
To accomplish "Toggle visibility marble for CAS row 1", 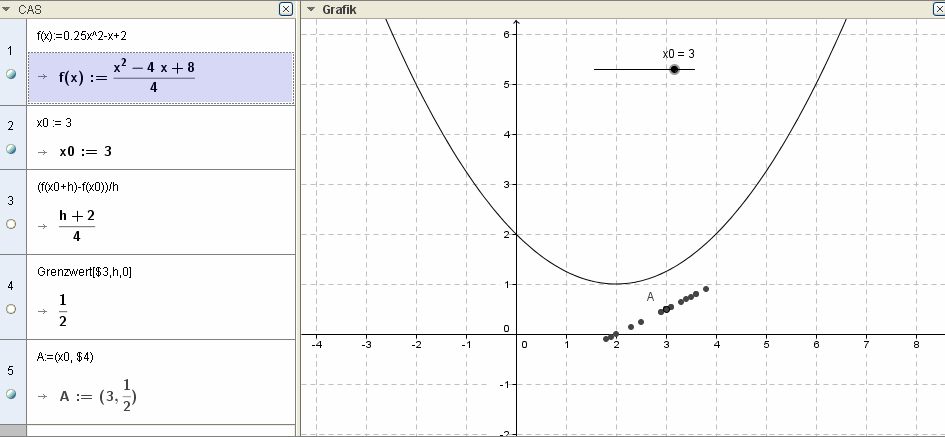I will click(10, 75).
